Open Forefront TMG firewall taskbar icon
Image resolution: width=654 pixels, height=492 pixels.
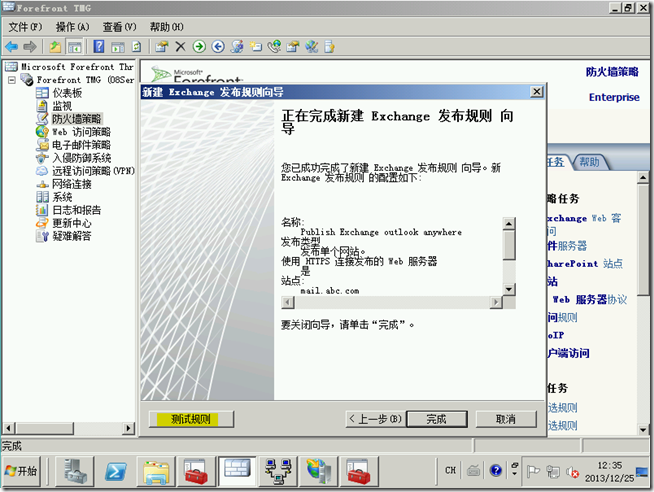click(237, 471)
